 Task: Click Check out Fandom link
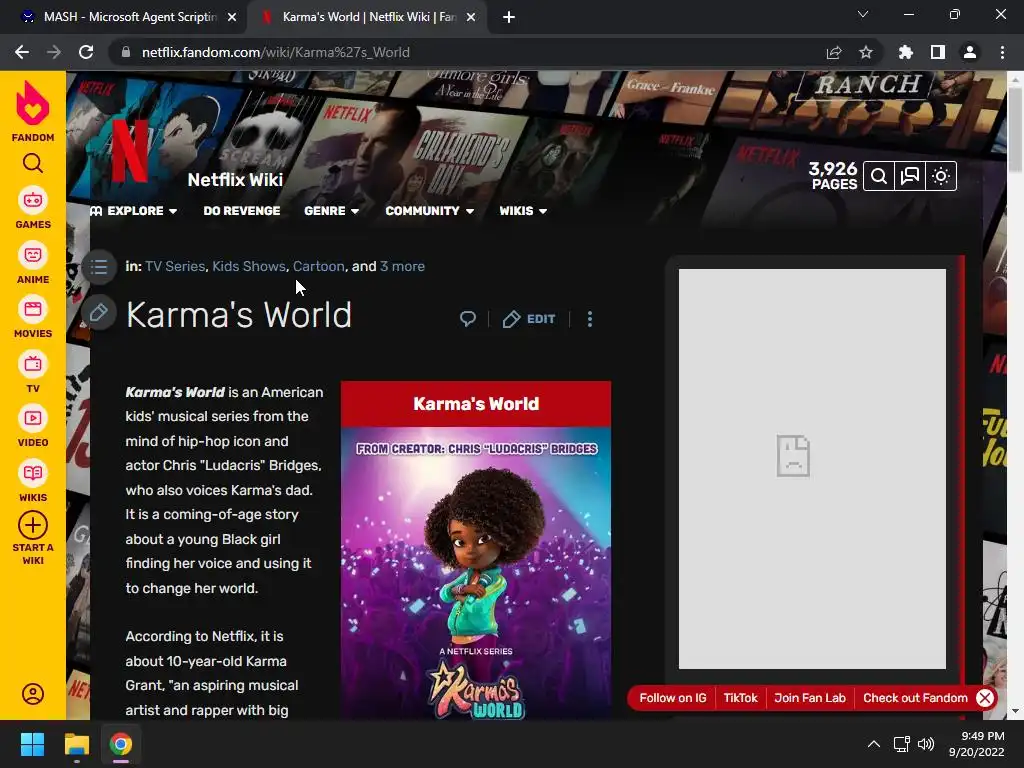click(x=915, y=698)
